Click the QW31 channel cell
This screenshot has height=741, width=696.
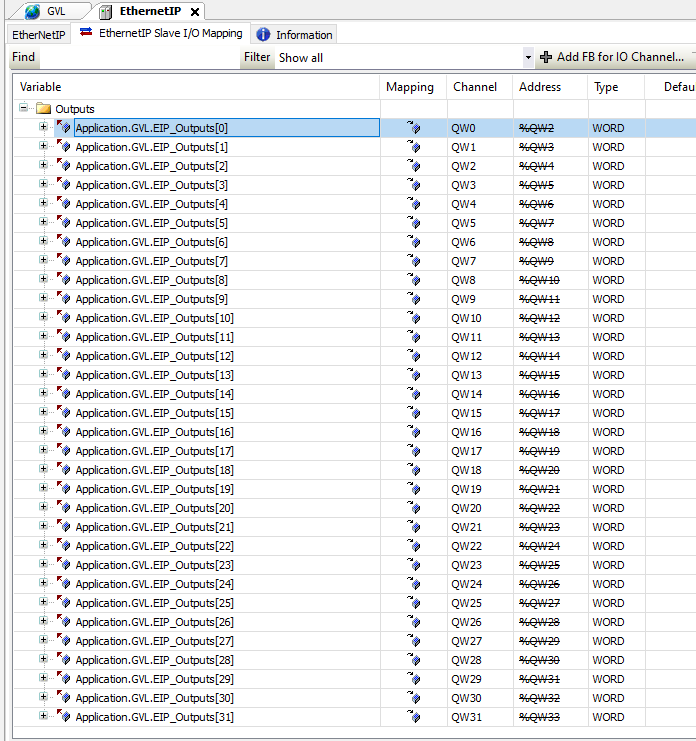point(480,717)
